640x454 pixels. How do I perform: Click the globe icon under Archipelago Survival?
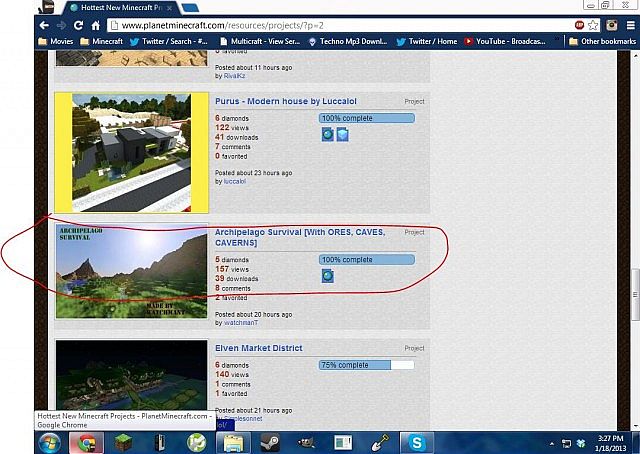point(327,276)
